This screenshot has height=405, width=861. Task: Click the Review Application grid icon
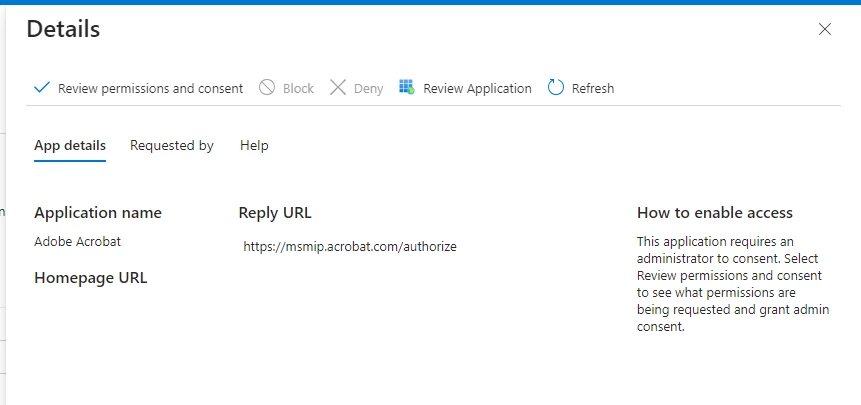406,87
